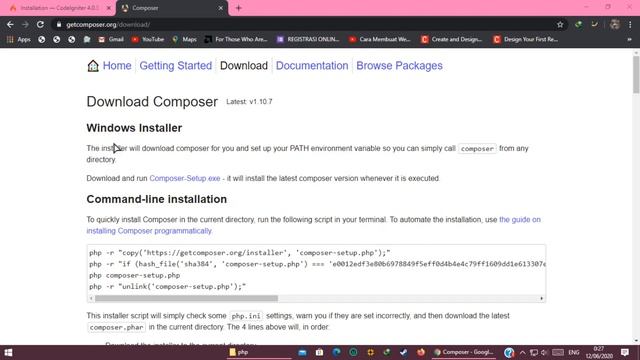The height and width of the screenshot is (360, 640).
Task: Go to the Home page link
Action: click(117, 66)
